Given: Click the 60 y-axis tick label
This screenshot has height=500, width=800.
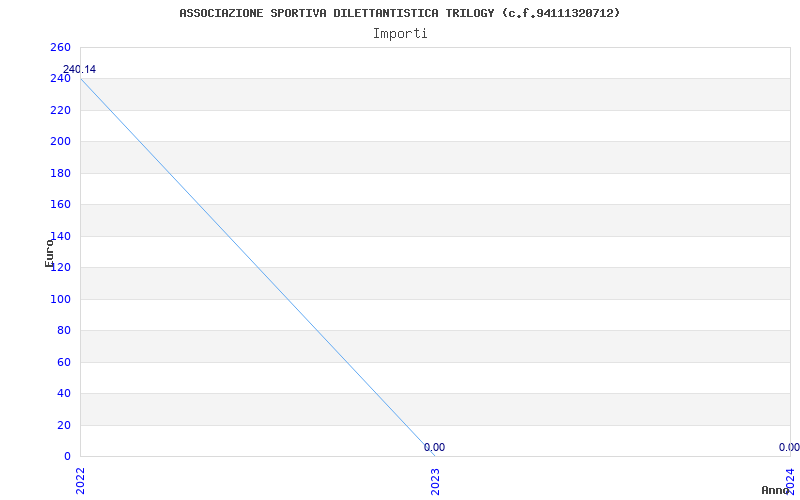Looking at the screenshot, I should click(63, 362).
